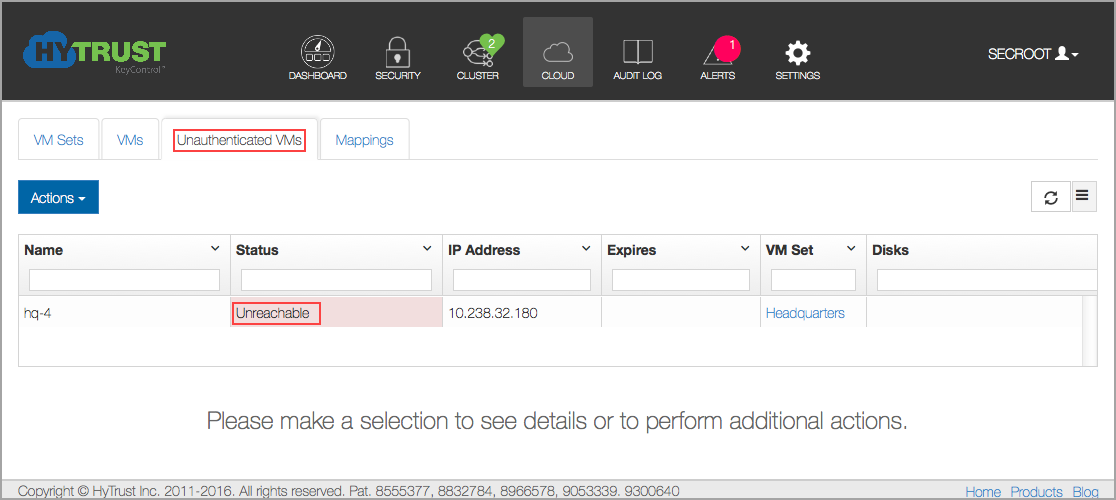Open the Blog footer link
The width and height of the screenshot is (1116, 500).
1085,491
